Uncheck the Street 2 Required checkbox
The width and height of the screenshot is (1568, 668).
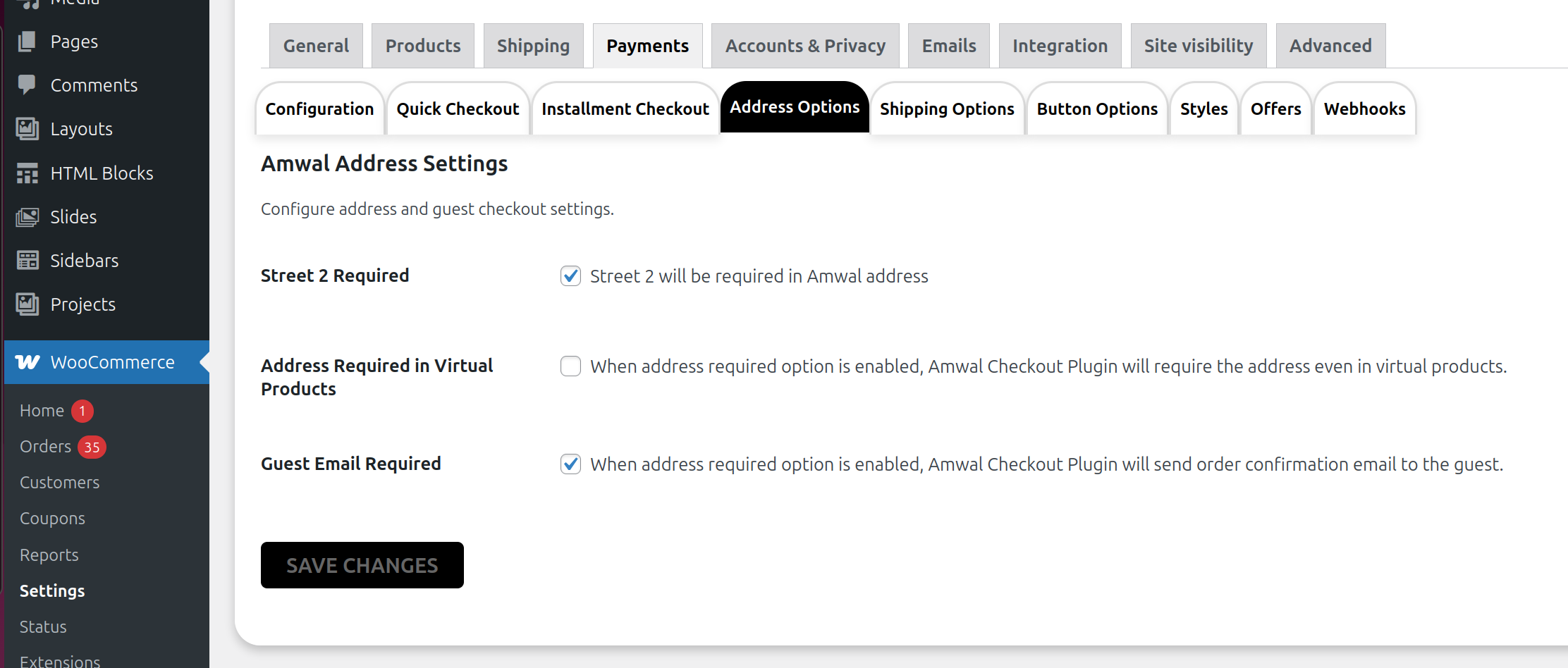(570, 276)
